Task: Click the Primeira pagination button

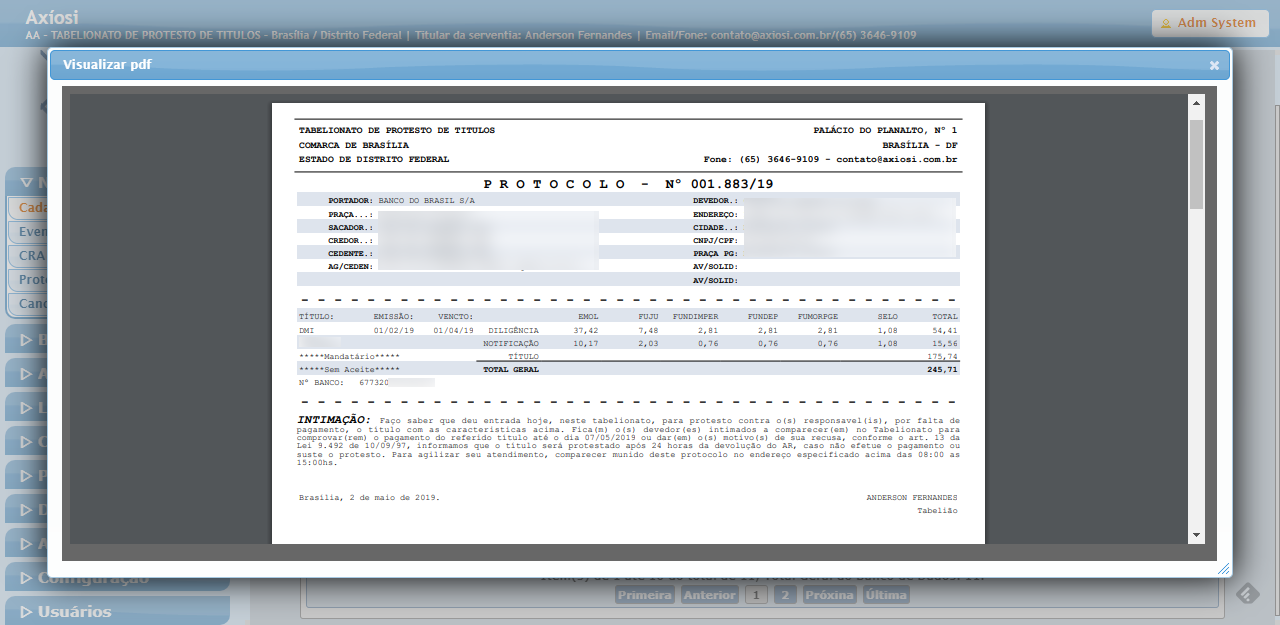Action: [x=644, y=595]
